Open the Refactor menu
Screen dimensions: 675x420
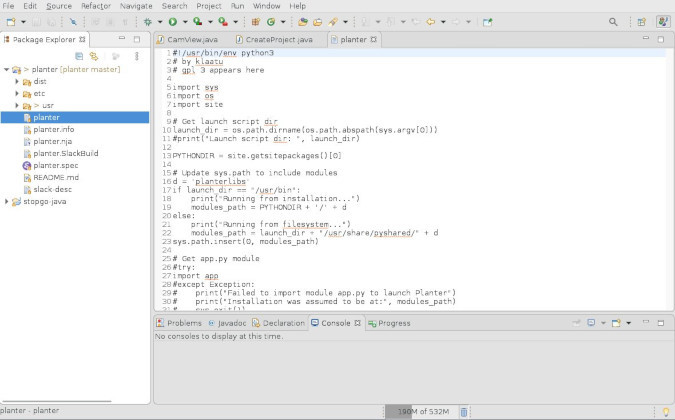click(x=96, y=6)
